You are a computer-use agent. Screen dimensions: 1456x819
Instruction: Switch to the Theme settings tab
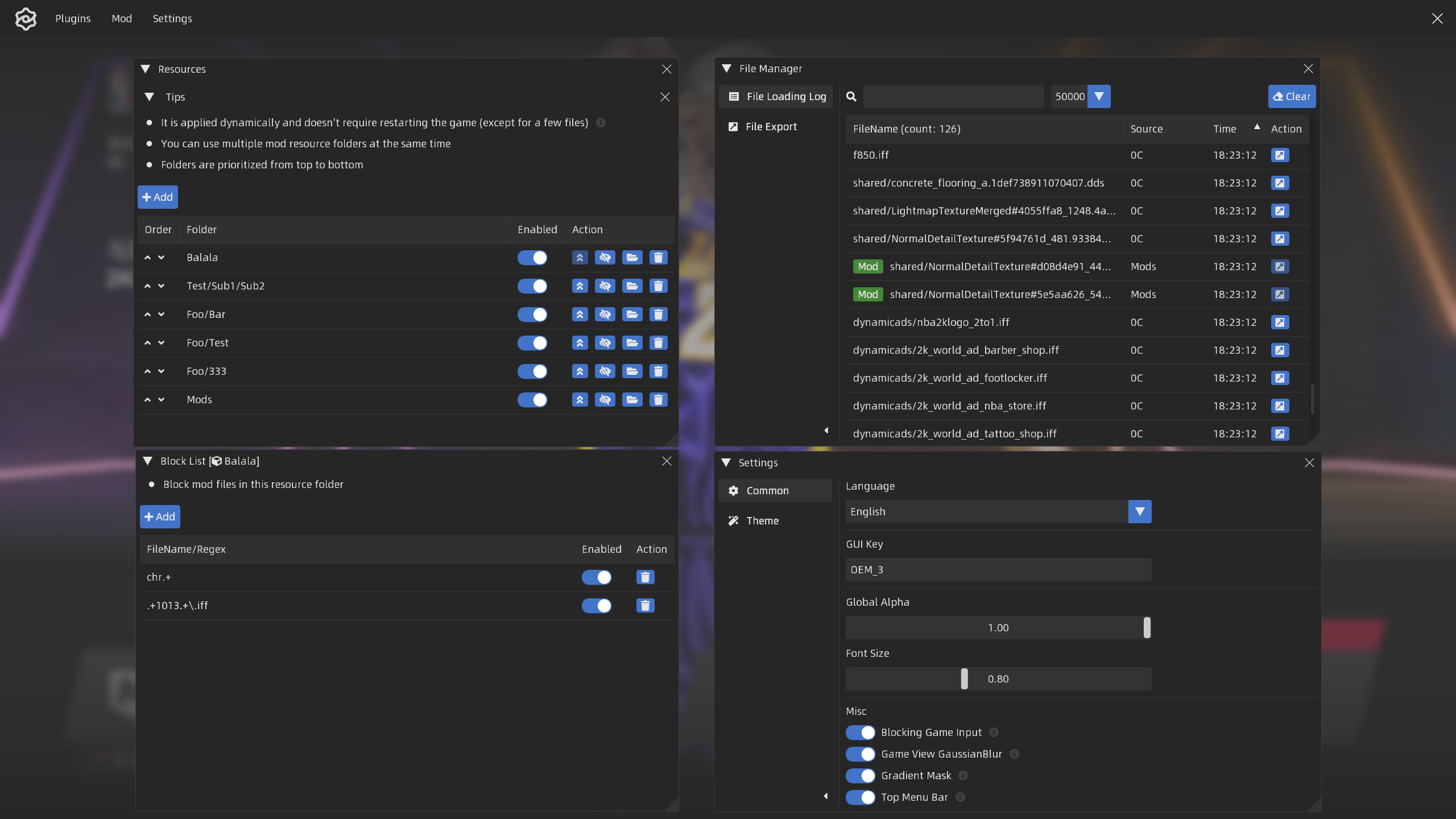[x=762, y=521]
